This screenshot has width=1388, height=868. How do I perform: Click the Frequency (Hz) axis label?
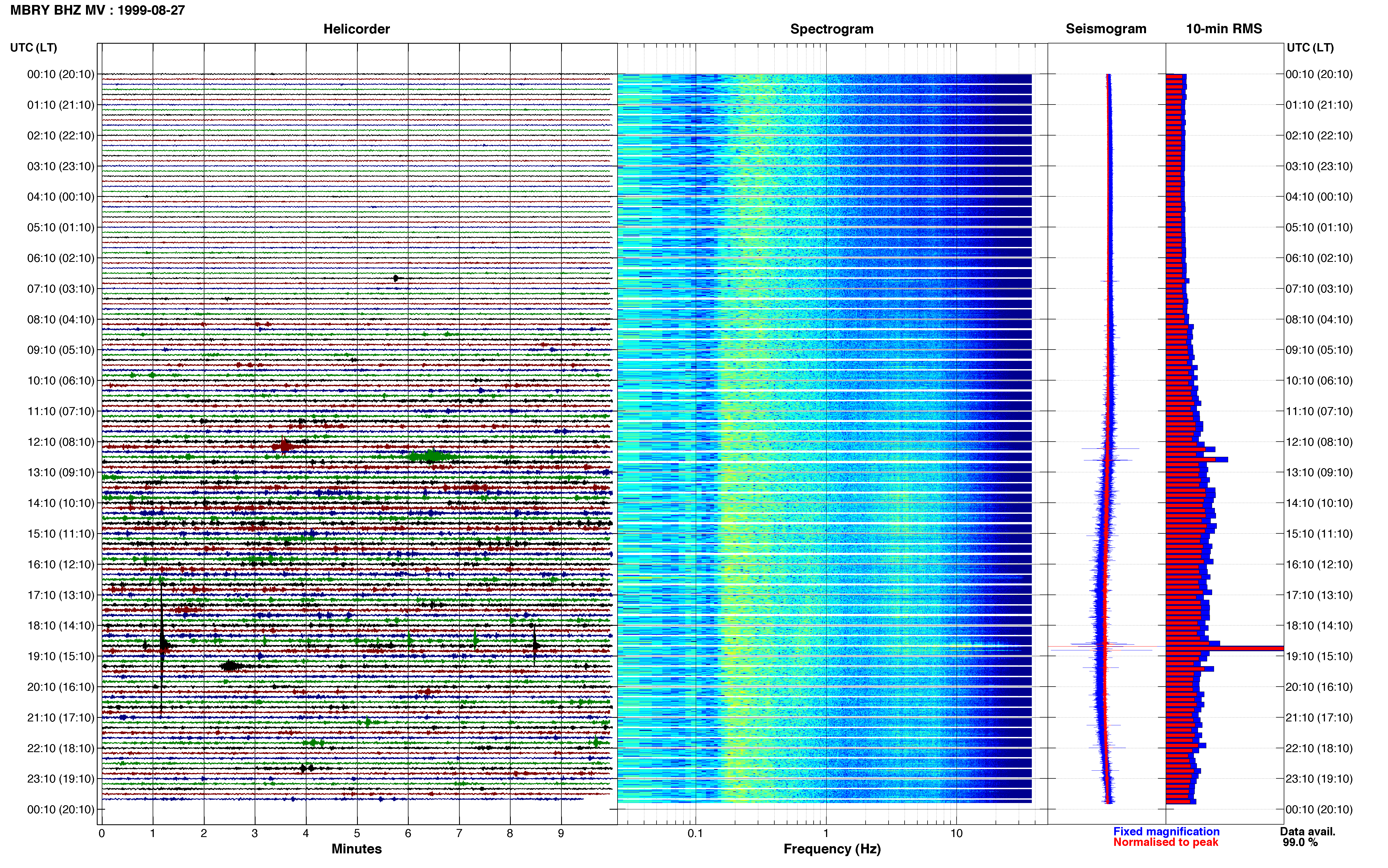click(832, 849)
